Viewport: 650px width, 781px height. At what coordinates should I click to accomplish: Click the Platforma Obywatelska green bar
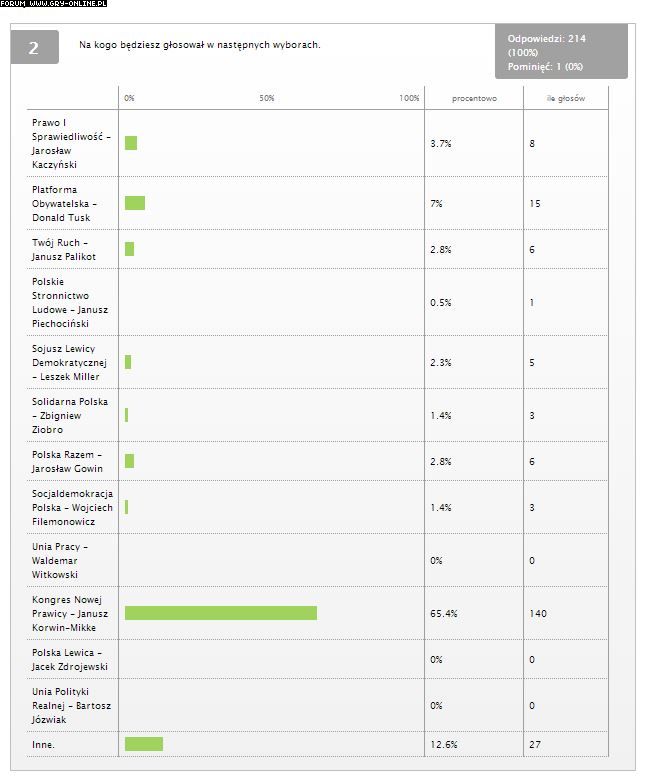click(x=135, y=203)
